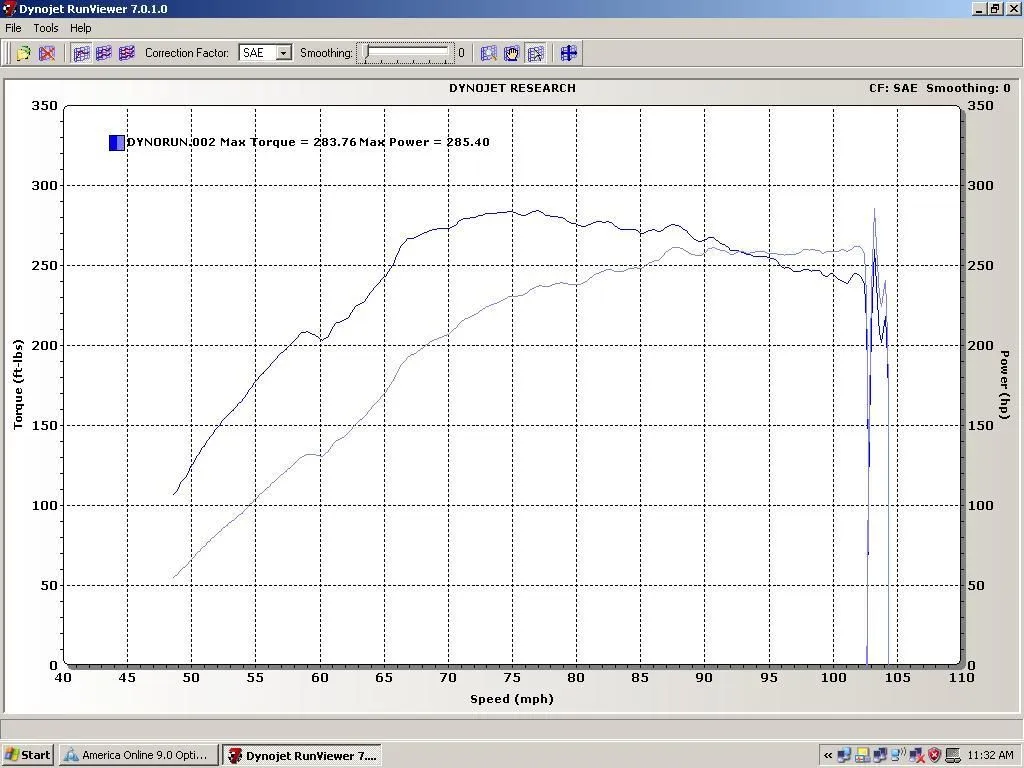Viewport: 1024px width, 768px height.
Task: Click the Power (hp) axis label
Action: (x=1004, y=385)
